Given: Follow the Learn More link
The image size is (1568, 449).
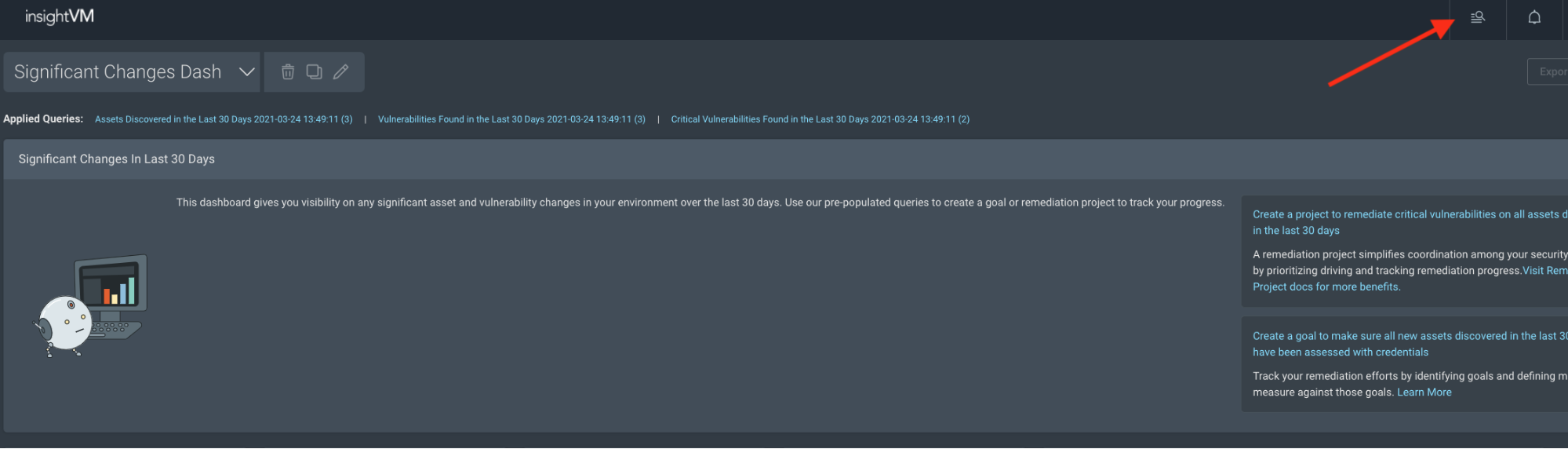Looking at the screenshot, I should coord(1424,392).
